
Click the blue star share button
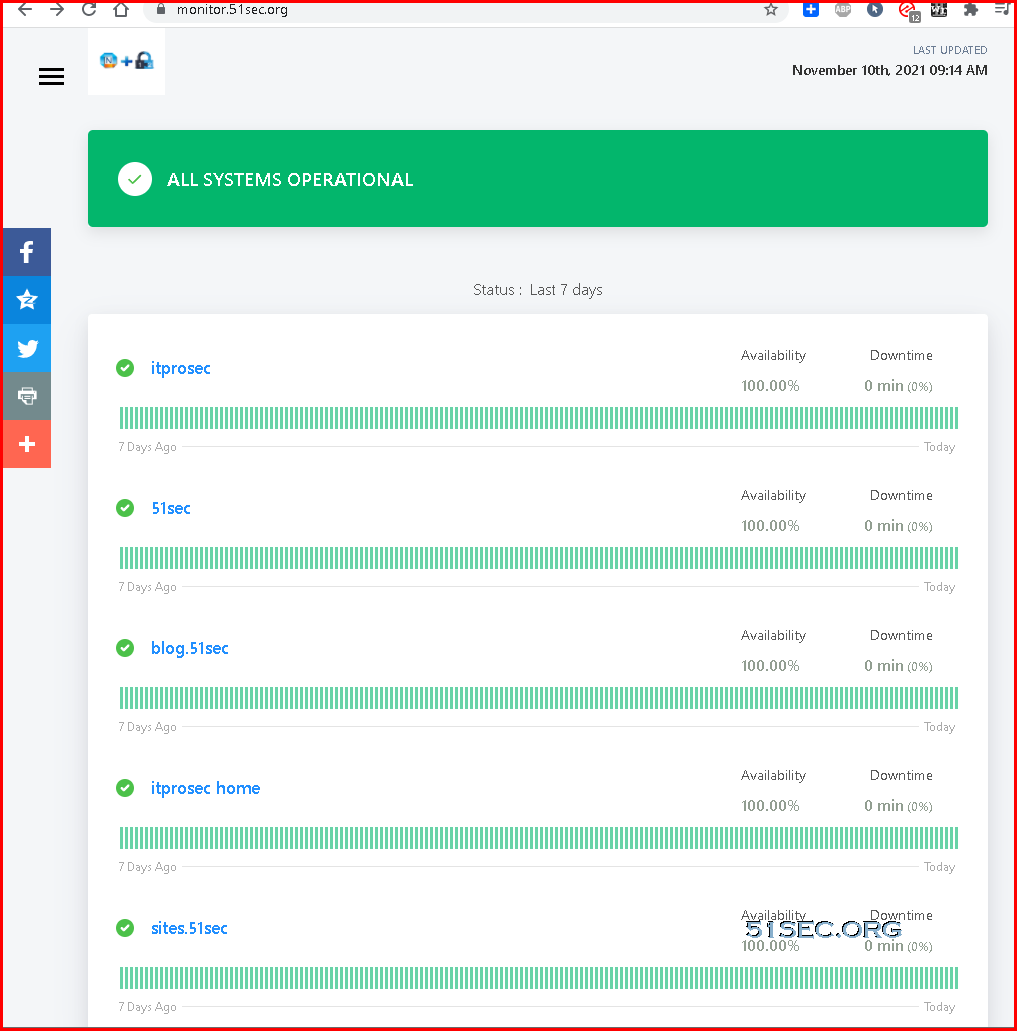click(x=27, y=300)
